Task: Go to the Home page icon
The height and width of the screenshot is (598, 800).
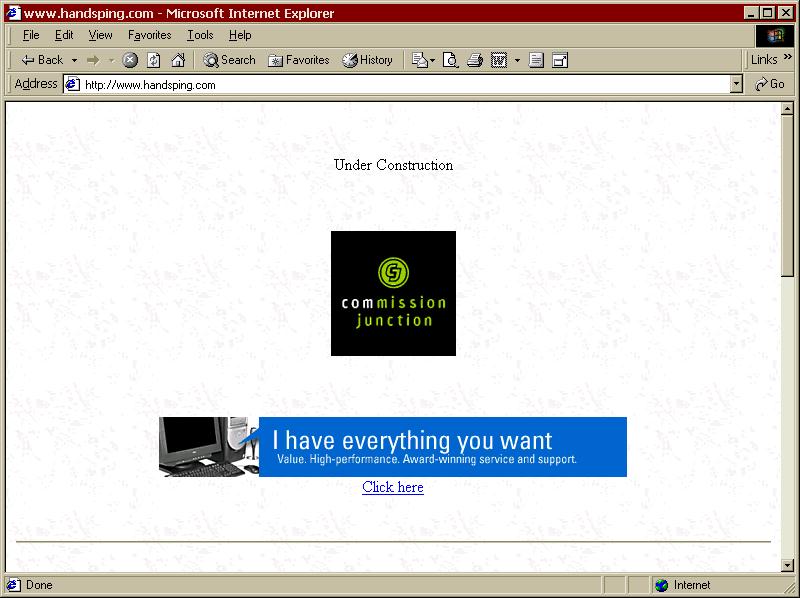Action: click(177, 60)
